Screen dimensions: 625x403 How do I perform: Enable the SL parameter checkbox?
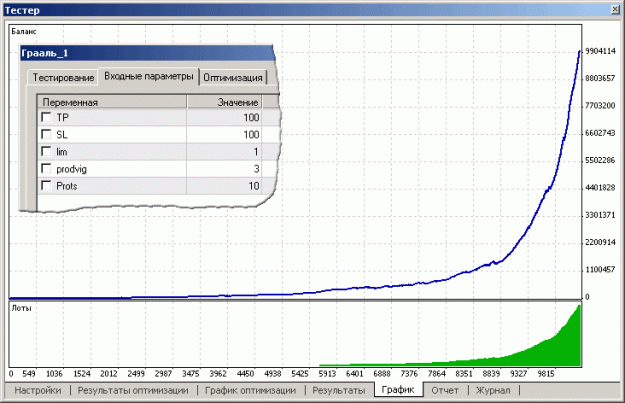[x=46, y=134]
